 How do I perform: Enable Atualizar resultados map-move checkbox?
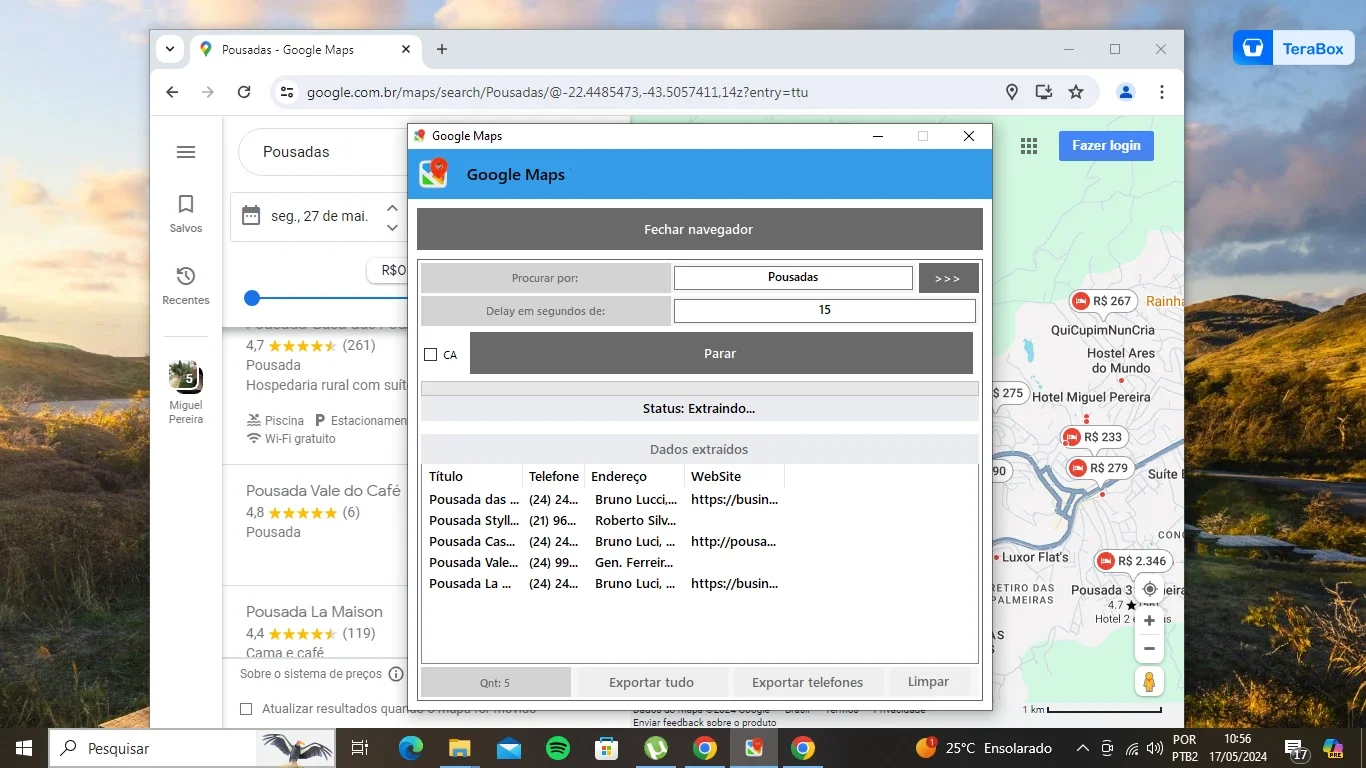(246, 709)
